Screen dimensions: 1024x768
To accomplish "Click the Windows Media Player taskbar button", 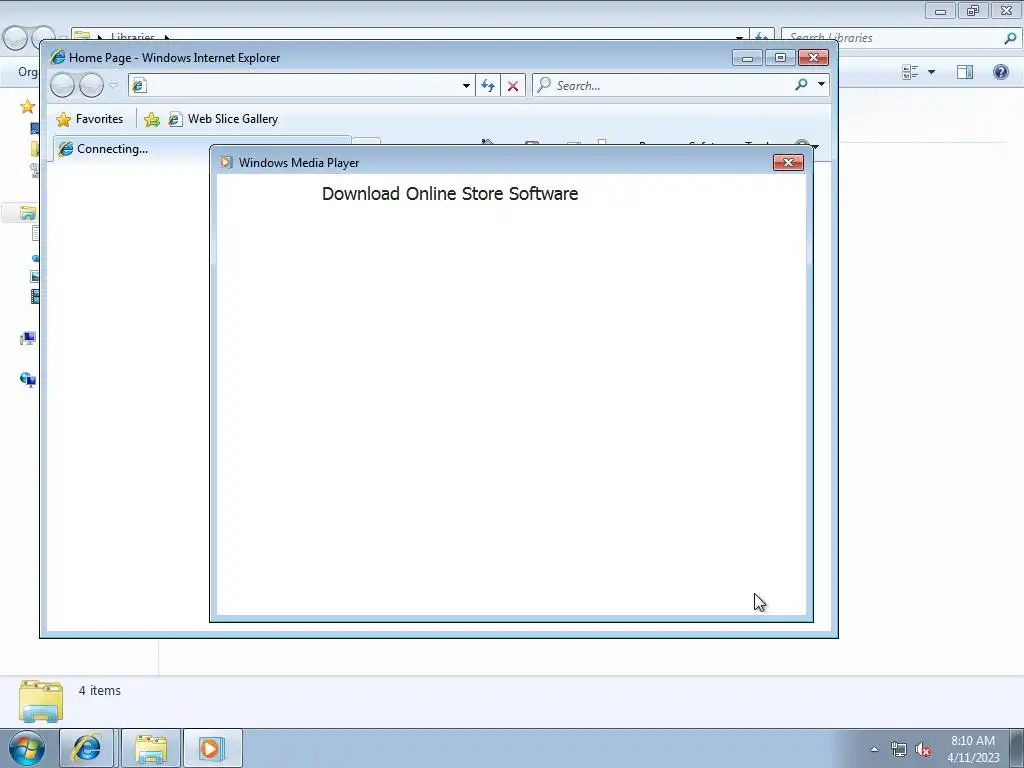I will (x=213, y=748).
